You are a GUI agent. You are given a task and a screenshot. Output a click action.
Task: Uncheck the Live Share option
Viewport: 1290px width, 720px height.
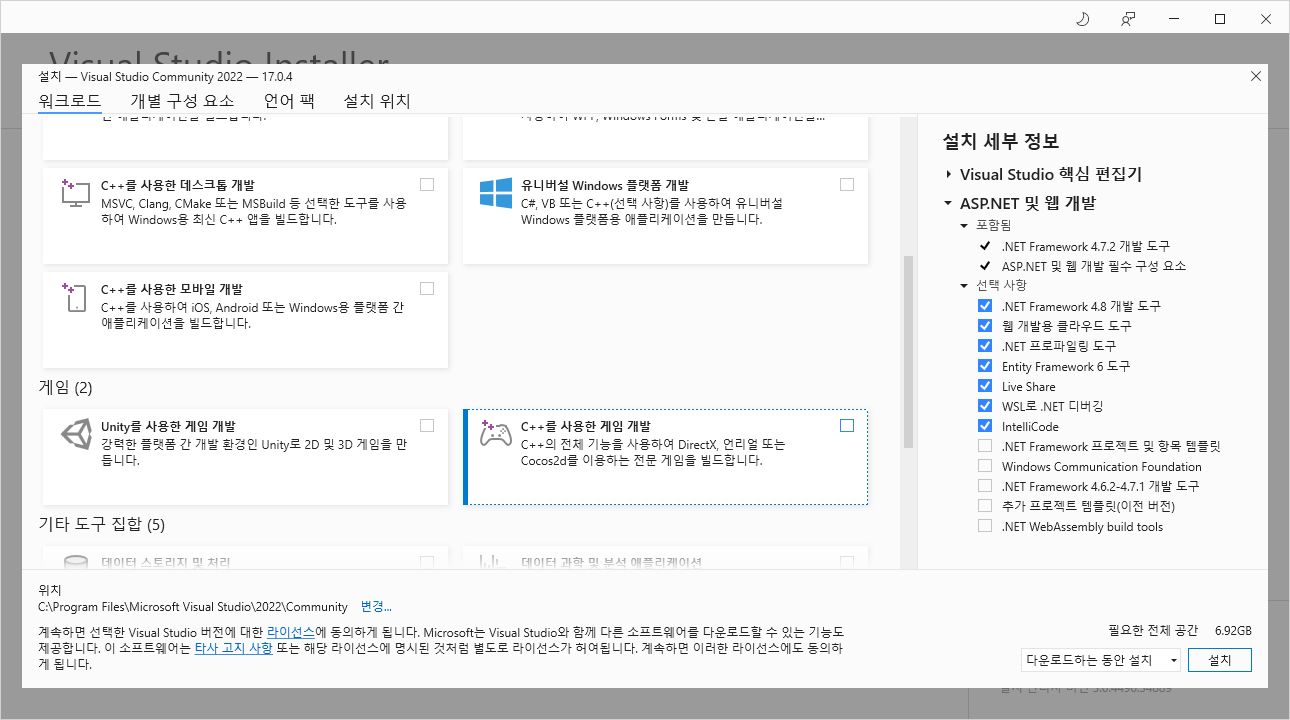[985, 386]
